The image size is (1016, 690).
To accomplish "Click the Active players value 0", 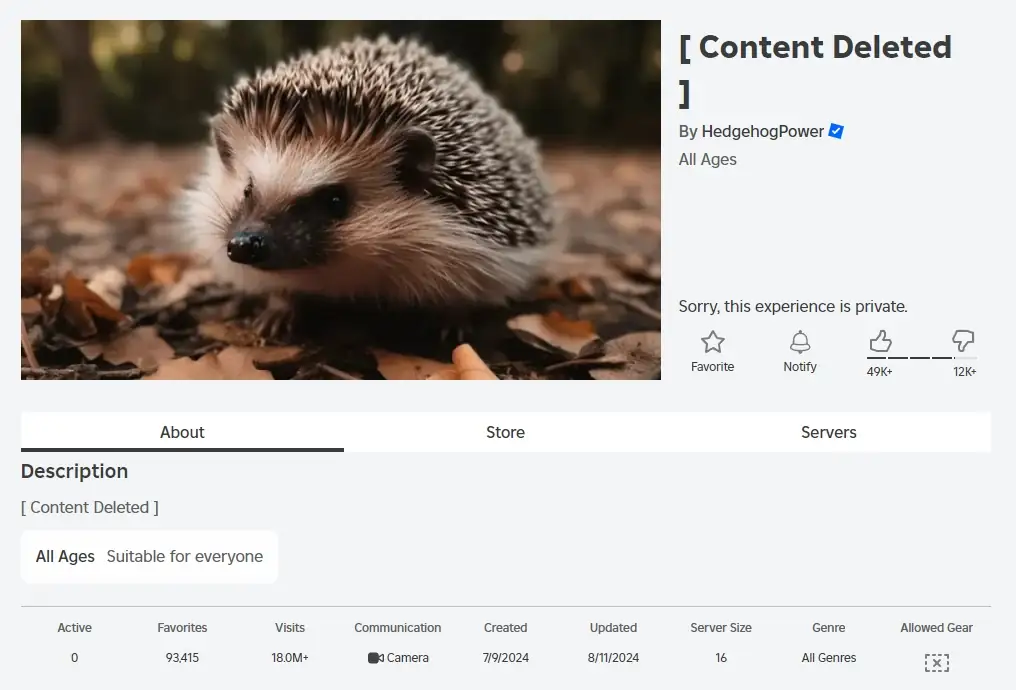I will pos(75,658).
